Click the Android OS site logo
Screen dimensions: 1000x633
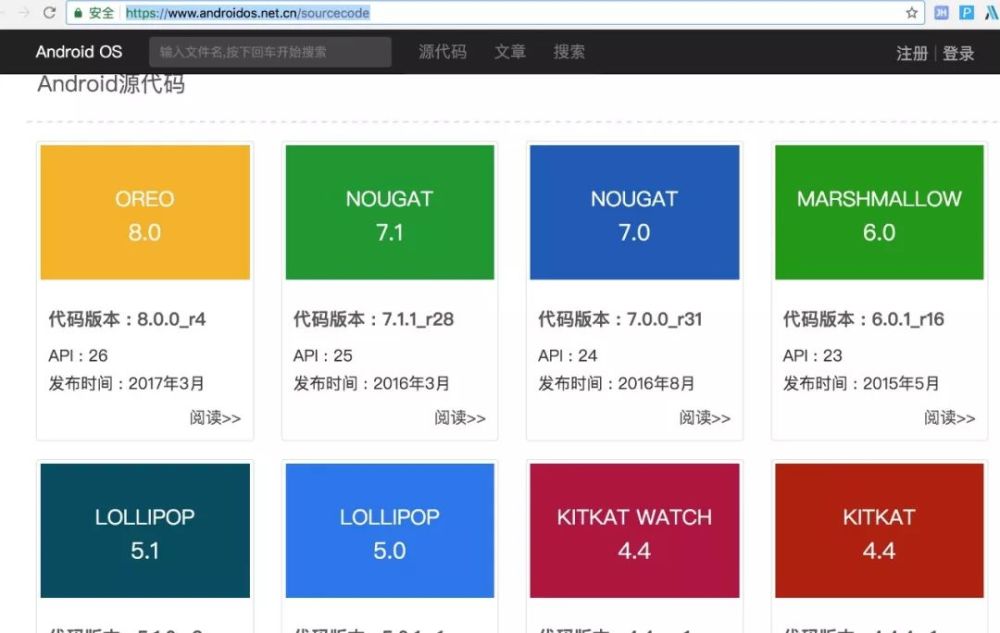pyautogui.click(x=78, y=52)
